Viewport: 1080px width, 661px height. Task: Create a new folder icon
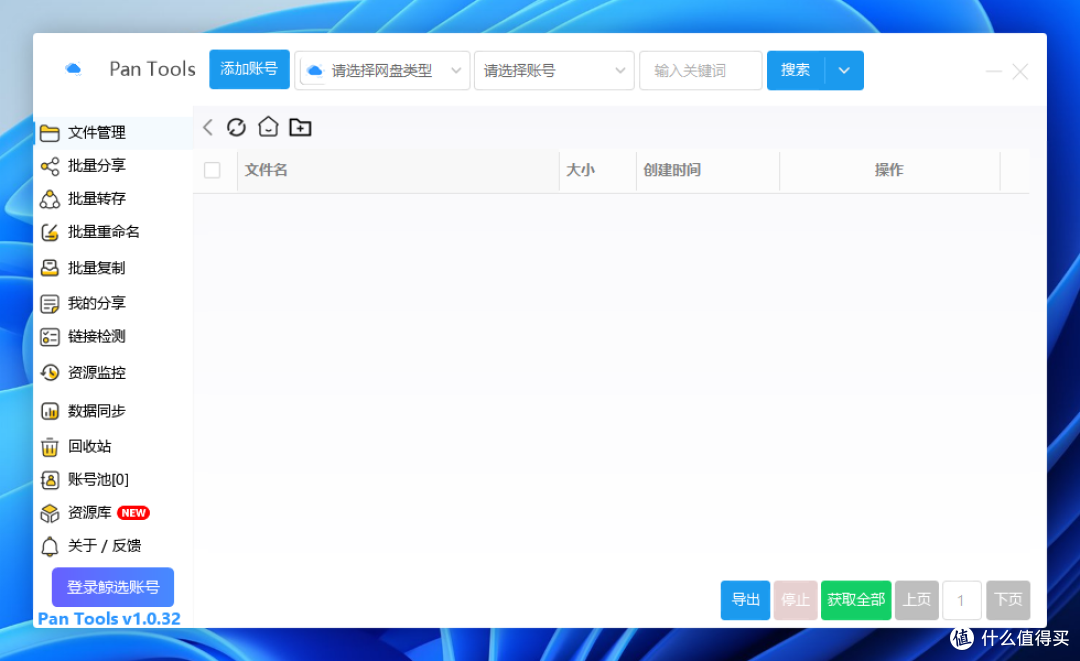pos(300,127)
